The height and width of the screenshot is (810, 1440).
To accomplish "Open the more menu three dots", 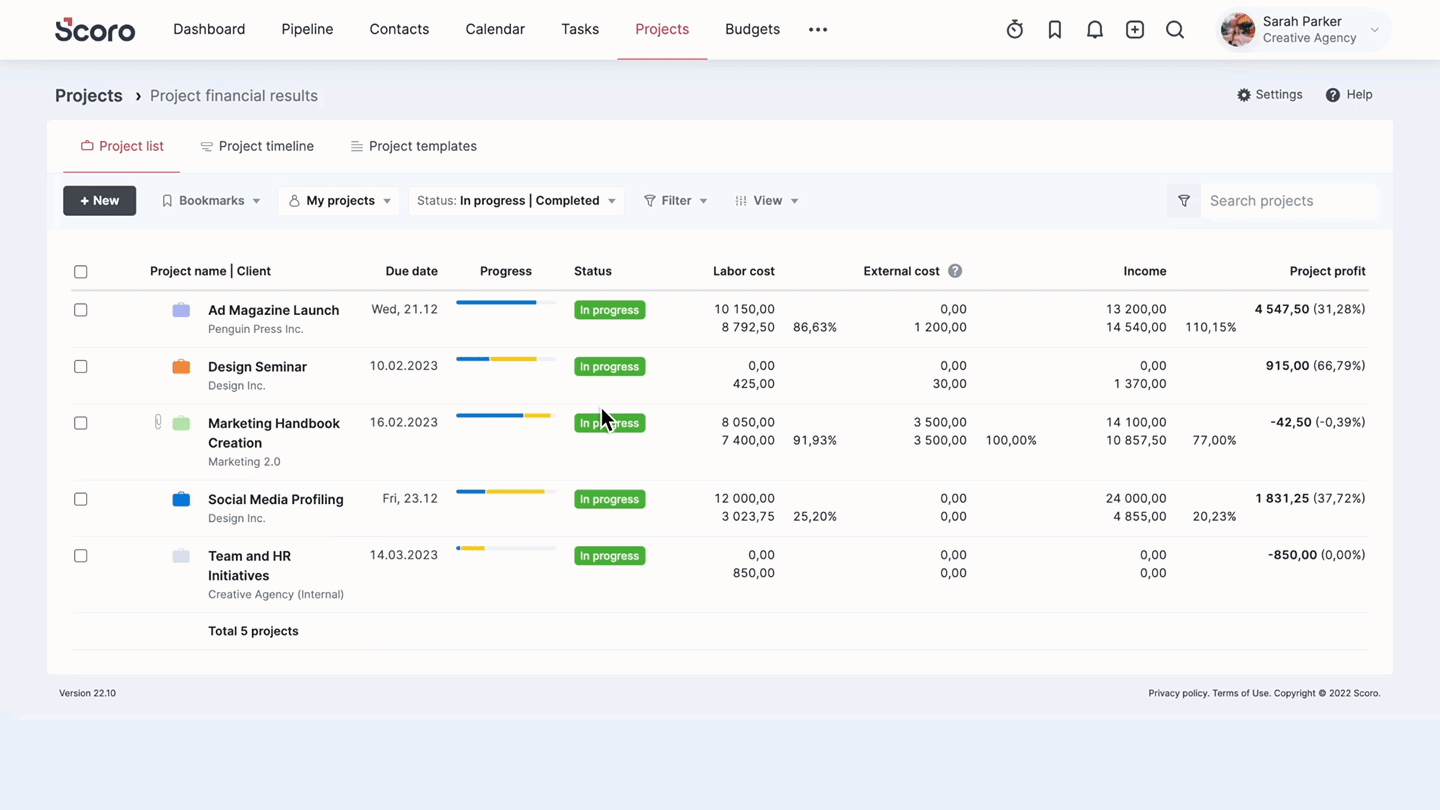I will (818, 30).
